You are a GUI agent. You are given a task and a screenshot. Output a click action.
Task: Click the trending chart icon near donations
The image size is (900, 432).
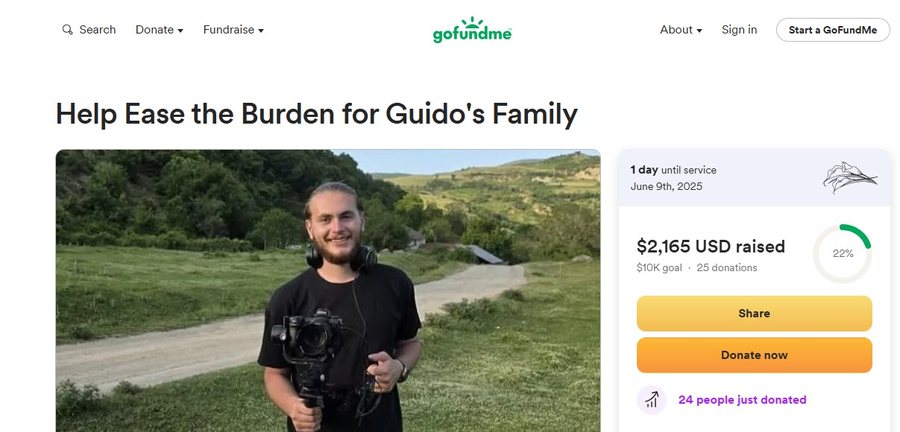click(x=651, y=400)
